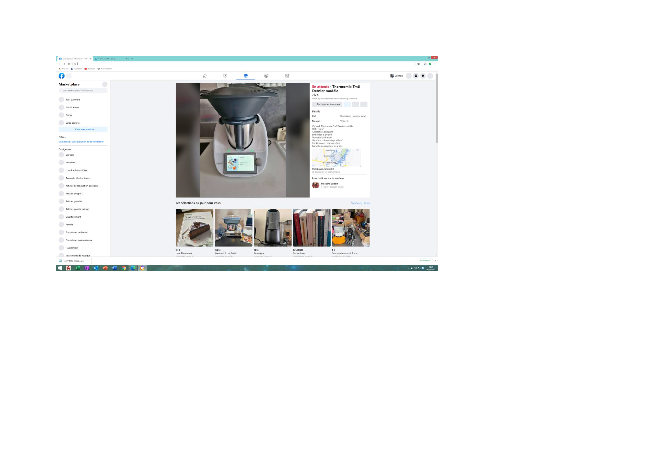Close the Facebook Marketplace browser tab
This screenshot has height=472, width=668.
[90, 58]
